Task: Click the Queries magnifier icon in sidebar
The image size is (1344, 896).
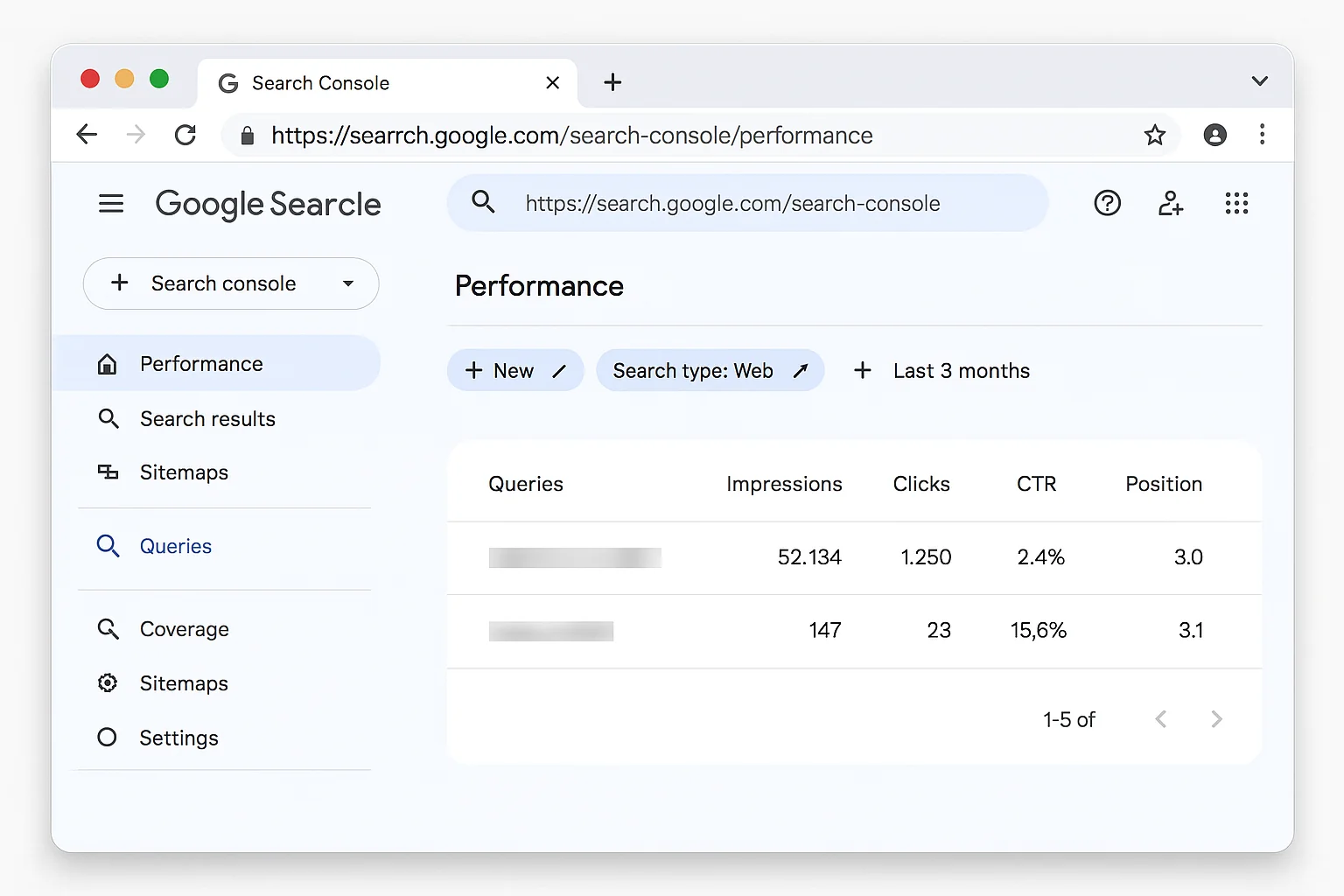Action: [108, 545]
